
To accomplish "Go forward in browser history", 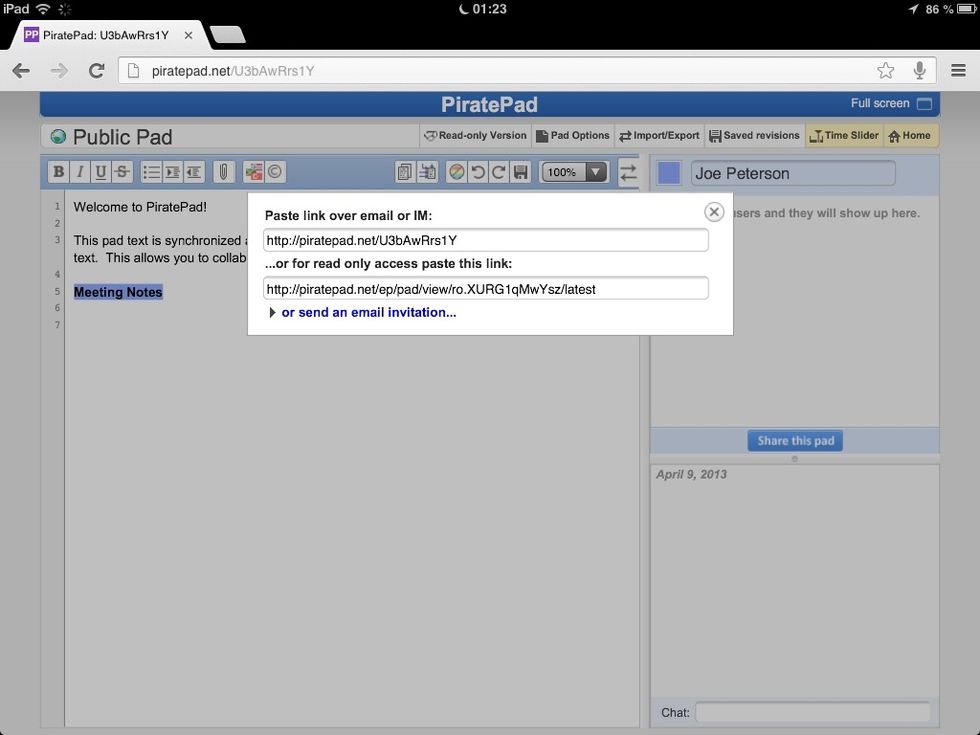I will 59,71.
